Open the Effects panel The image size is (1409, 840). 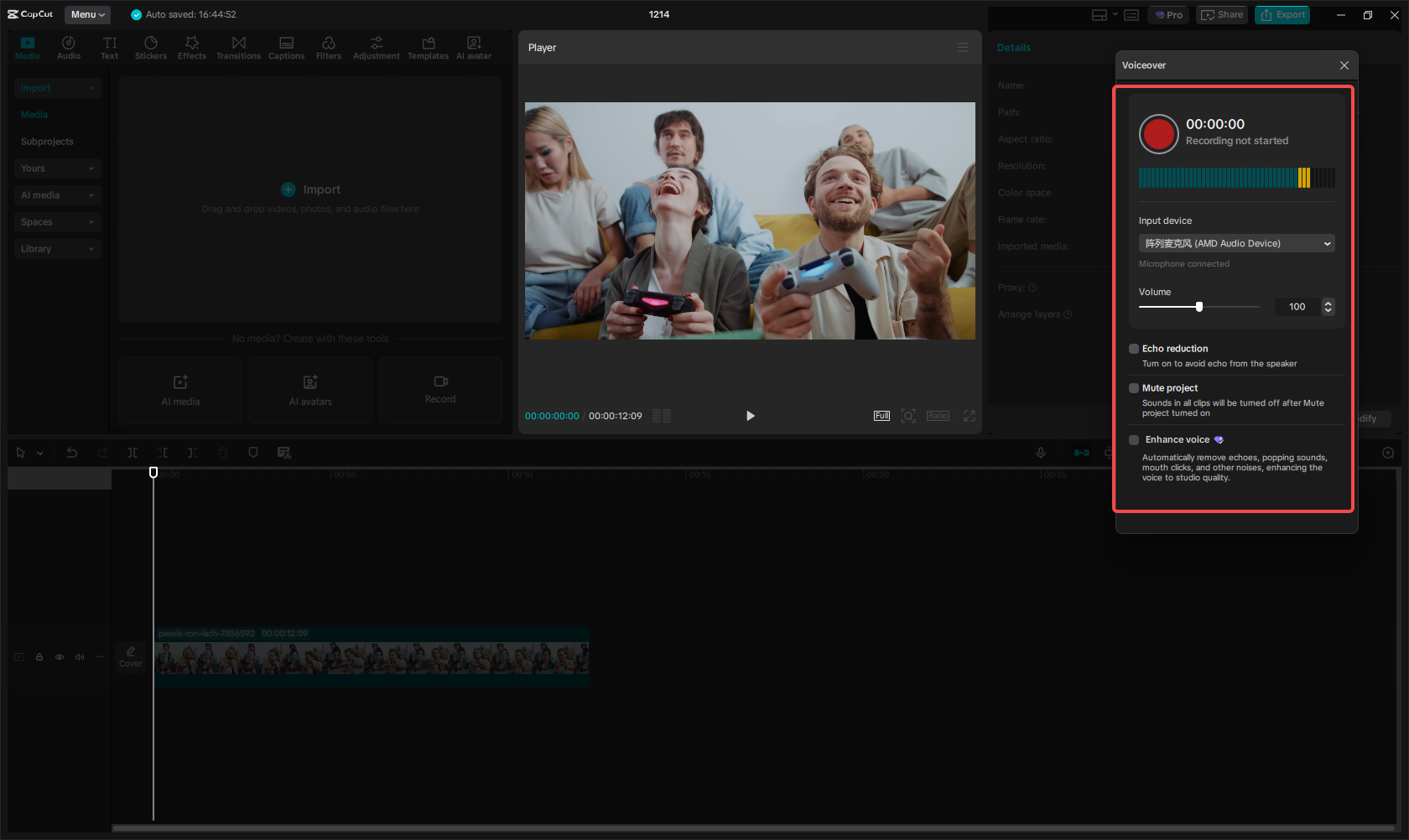(192, 47)
